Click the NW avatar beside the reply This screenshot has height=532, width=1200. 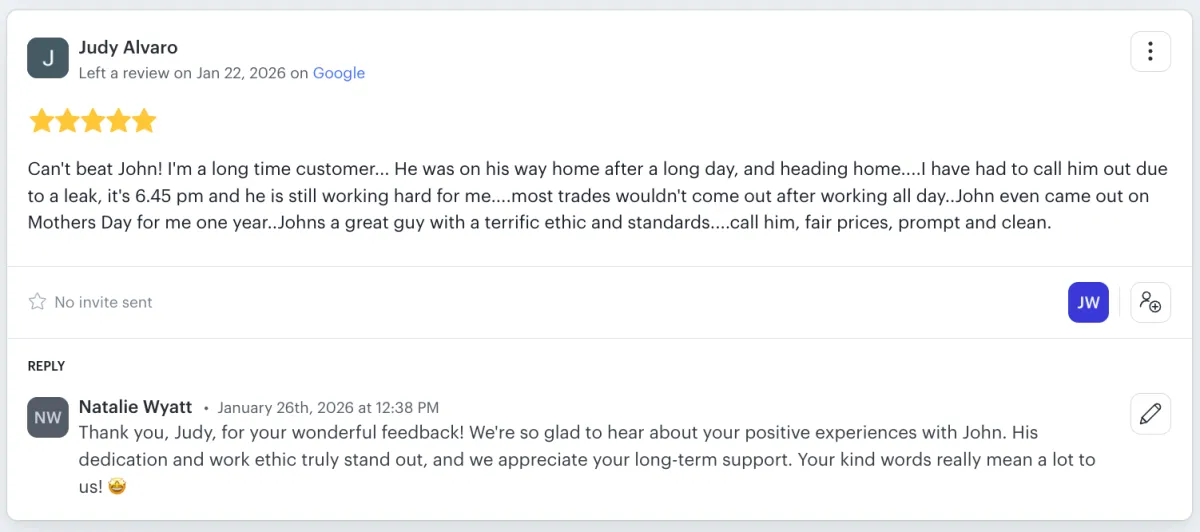48,417
